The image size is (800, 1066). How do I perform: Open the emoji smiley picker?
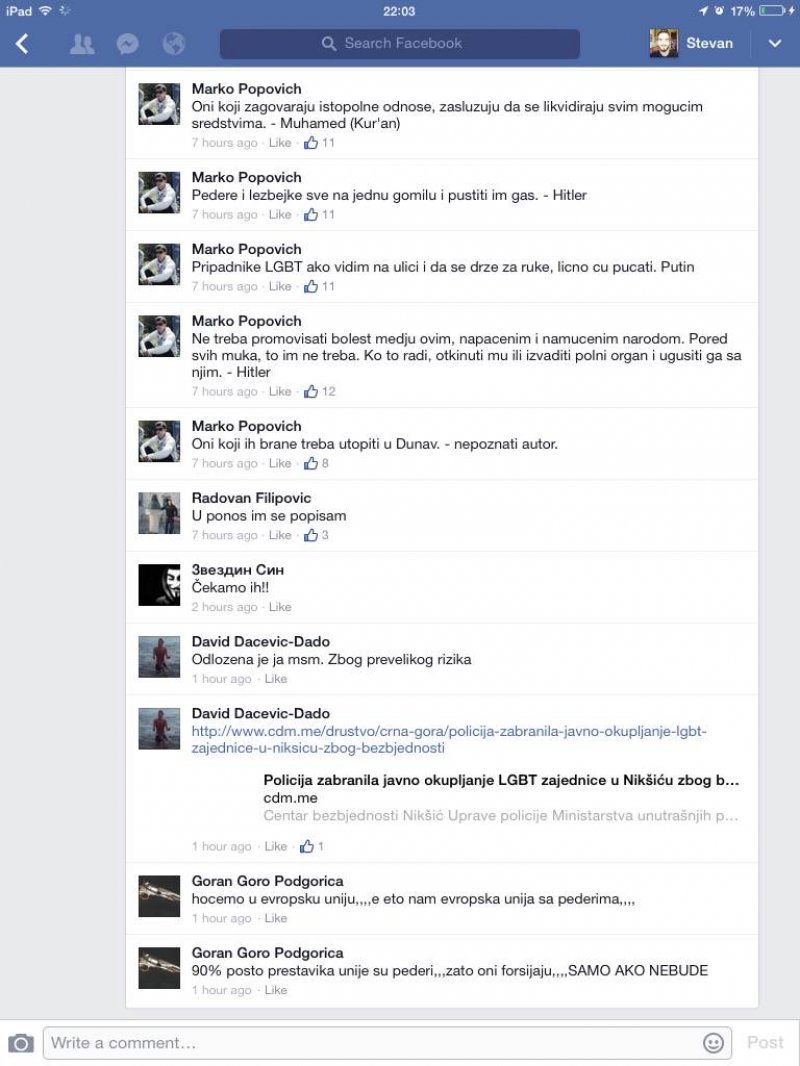coord(713,1043)
